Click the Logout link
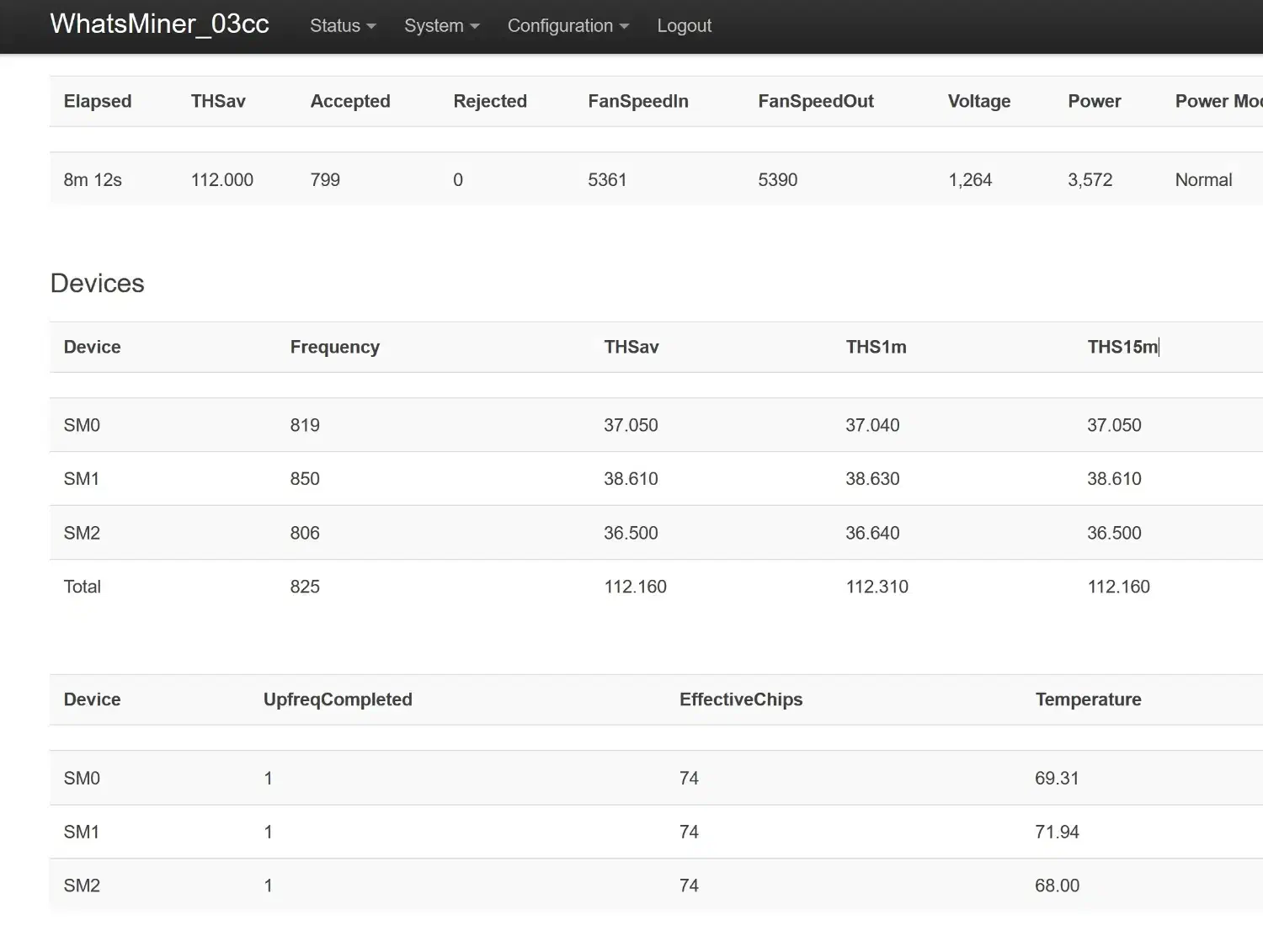Image resolution: width=1263 pixels, height=952 pixels. [x=684, y=26]
